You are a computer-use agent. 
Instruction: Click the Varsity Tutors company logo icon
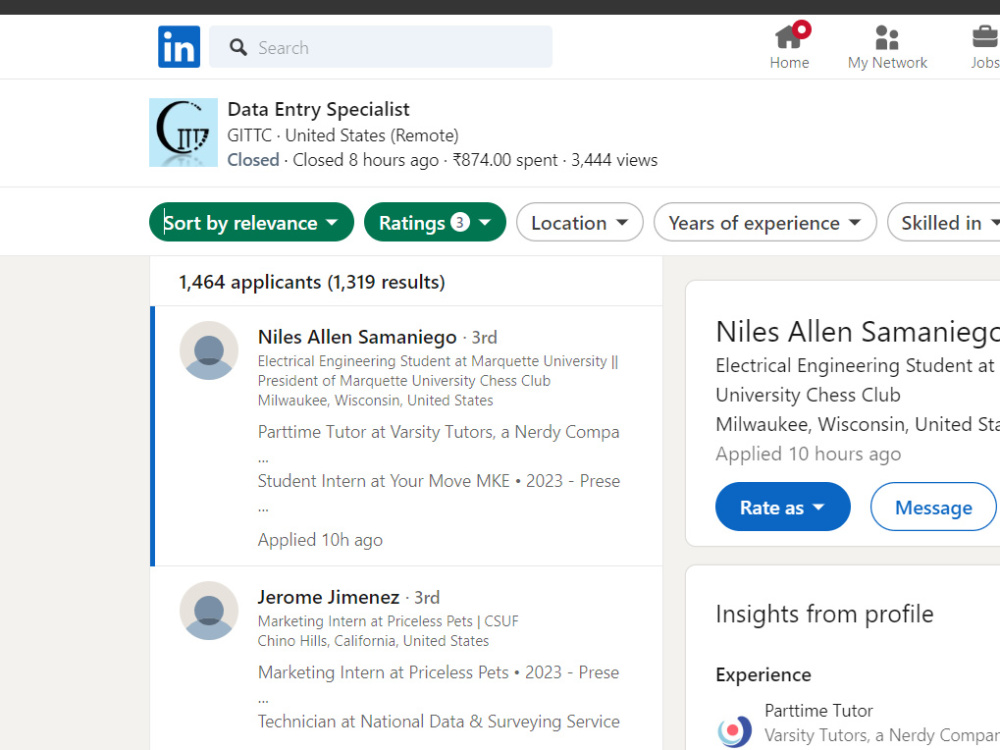coord(734,730)
